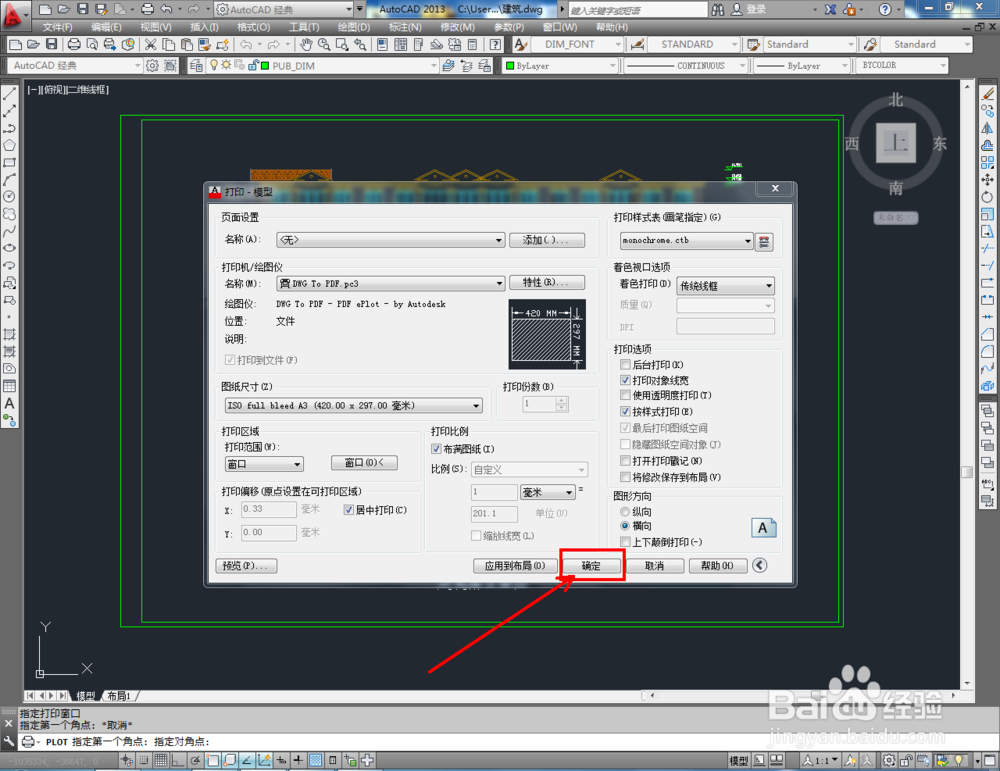Select the Multiline Text A tool
Image resolution: width=1000 pixels, height=771 pixels.
click(x=9, y=404)
